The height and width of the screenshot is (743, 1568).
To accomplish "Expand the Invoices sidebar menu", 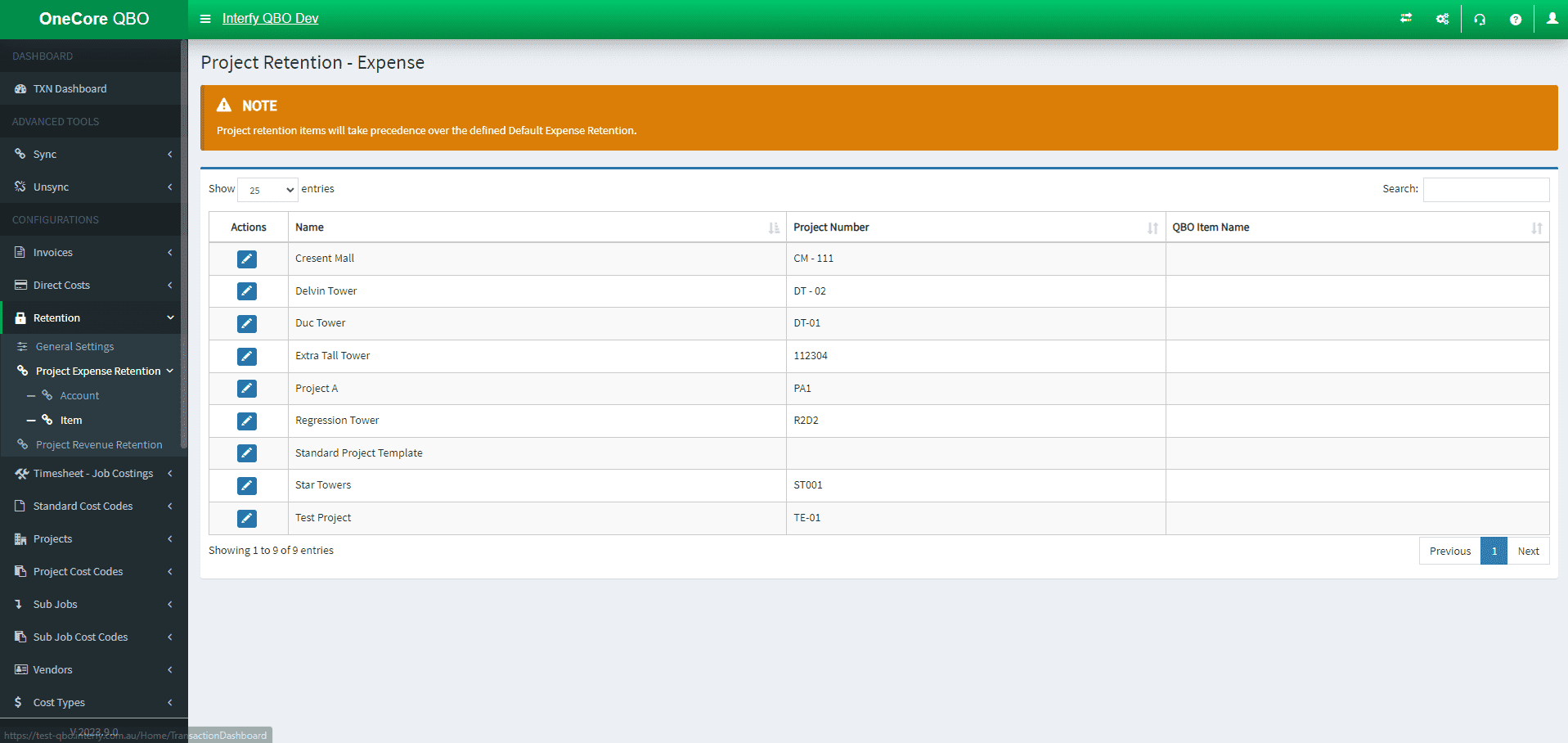I will 90,253.
